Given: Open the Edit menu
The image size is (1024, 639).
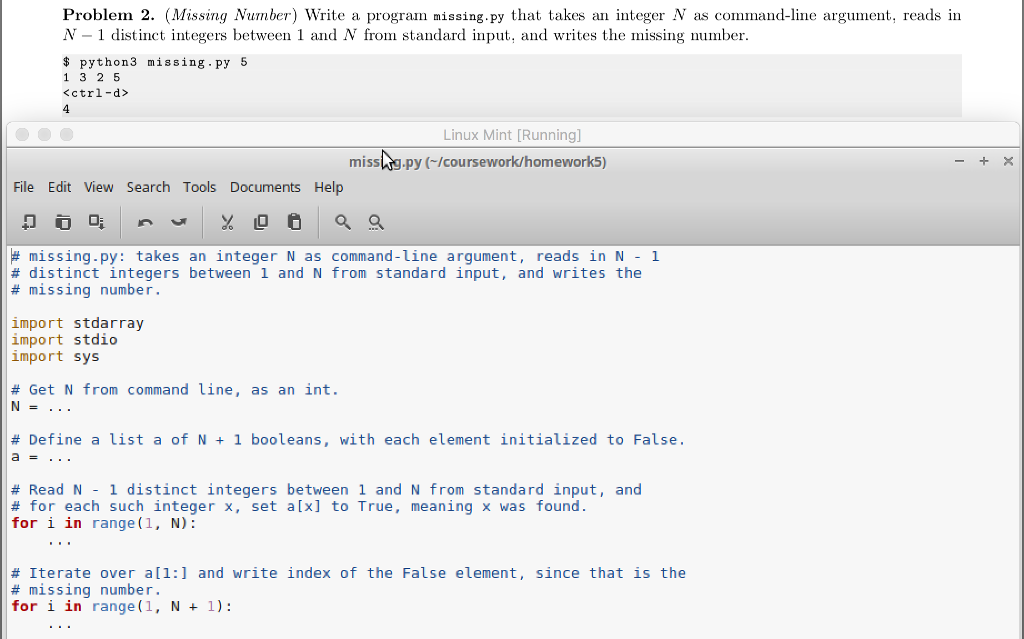Looking at the screenshot, I should [x=59, y=187].
